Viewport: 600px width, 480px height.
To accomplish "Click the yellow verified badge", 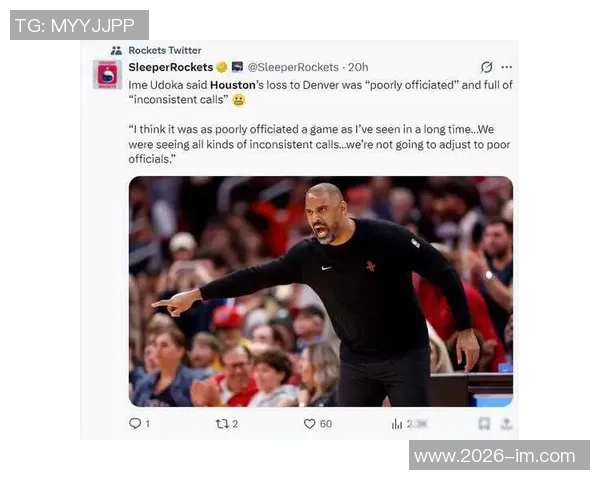I will point(222,67).
